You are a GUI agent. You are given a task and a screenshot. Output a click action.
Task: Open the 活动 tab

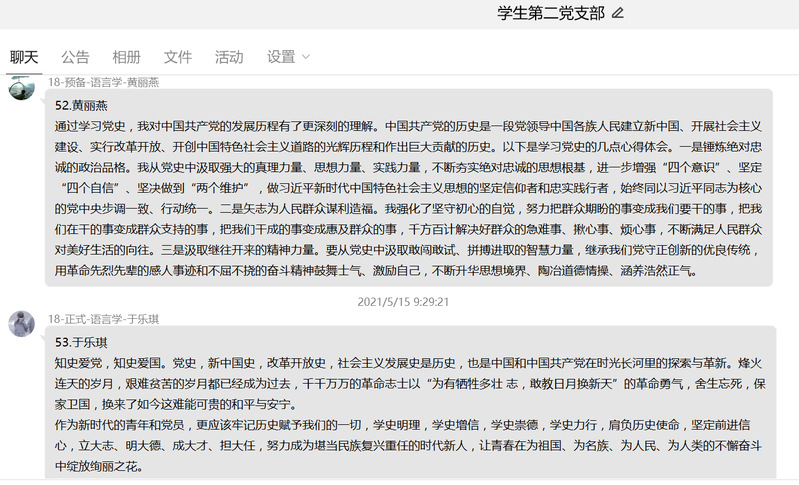click(x=229, y=57)
